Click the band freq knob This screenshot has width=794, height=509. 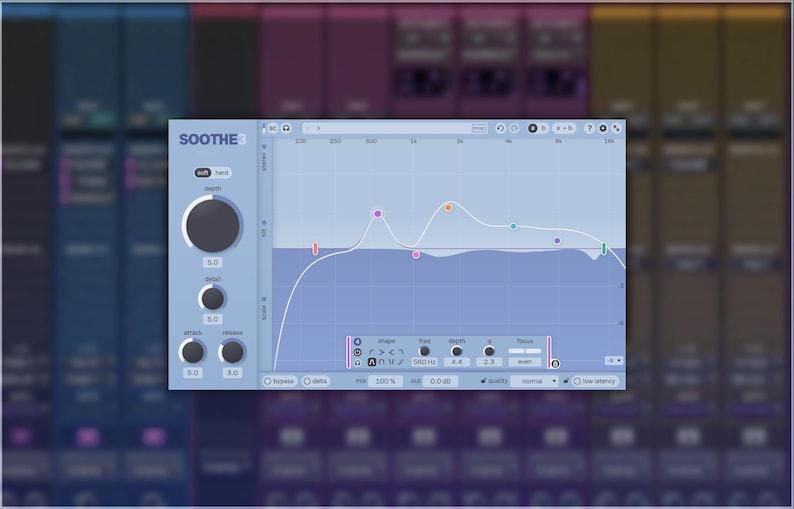click(424, 351)
